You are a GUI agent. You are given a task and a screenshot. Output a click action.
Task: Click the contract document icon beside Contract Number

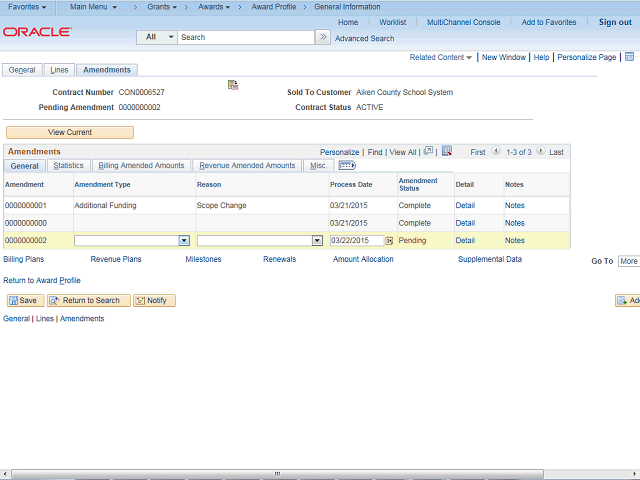click(233, 85)
